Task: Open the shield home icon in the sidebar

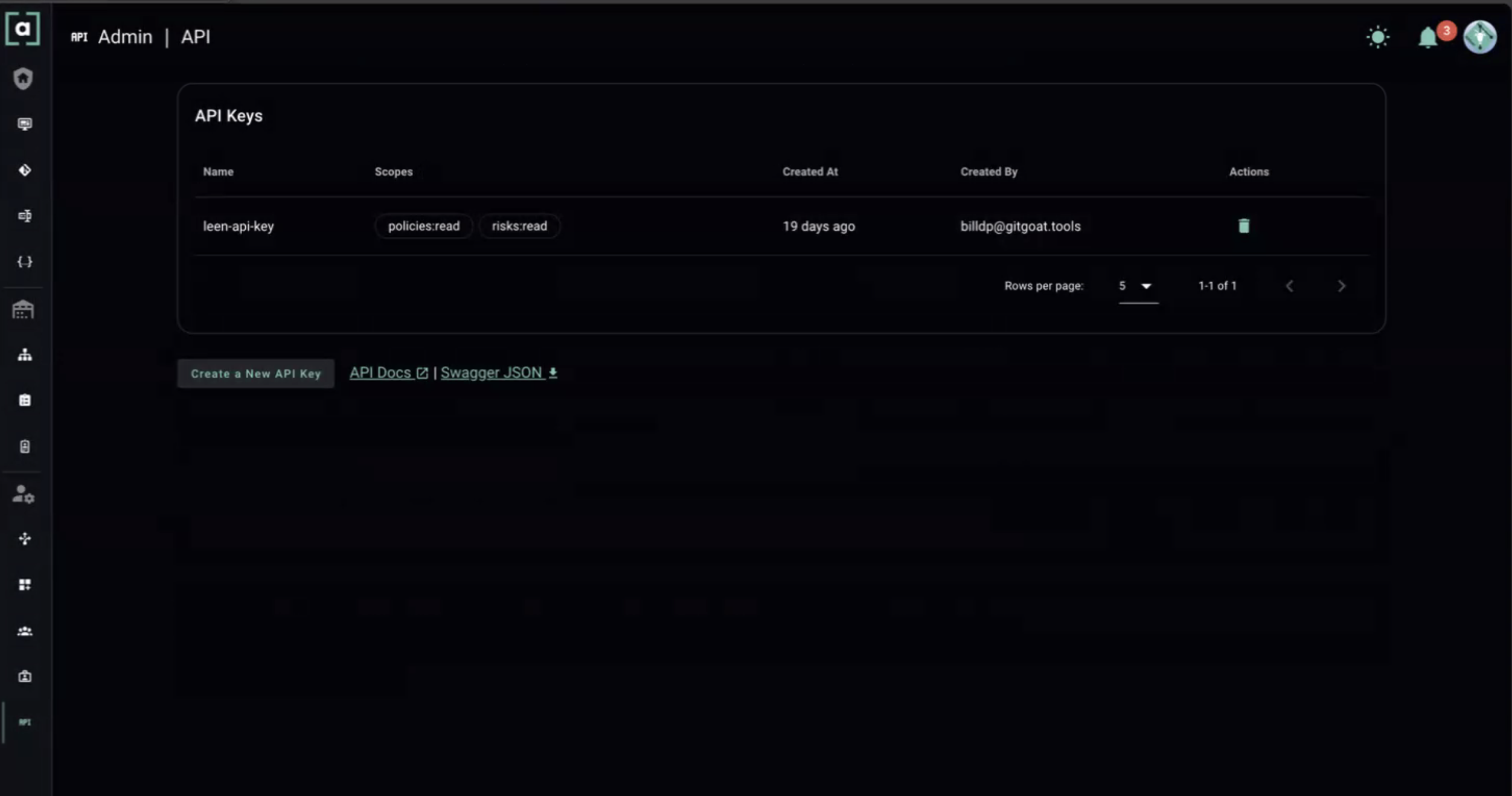Action: [x=23, y=79]
